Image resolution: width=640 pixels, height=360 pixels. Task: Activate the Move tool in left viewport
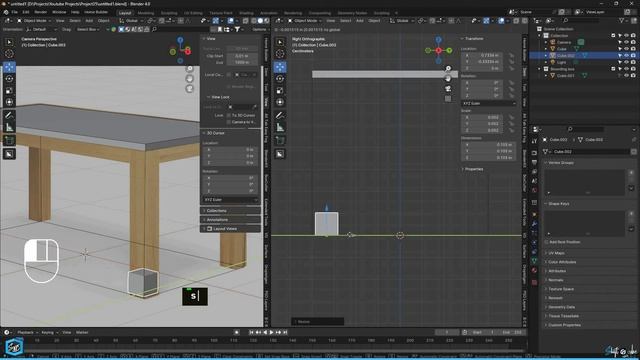(9, 67)
